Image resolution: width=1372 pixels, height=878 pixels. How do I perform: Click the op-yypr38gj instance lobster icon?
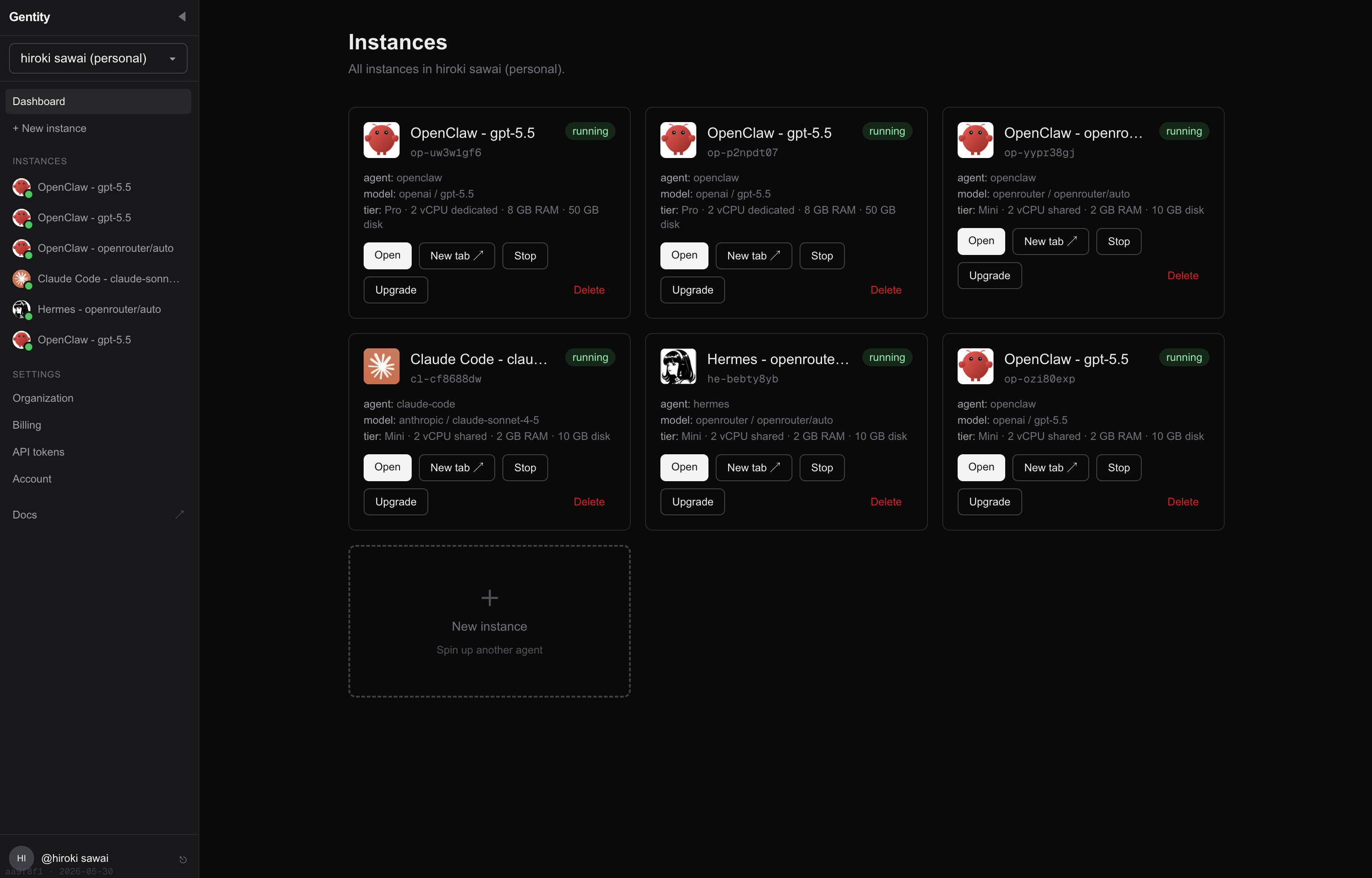click(x=975, y=140)
